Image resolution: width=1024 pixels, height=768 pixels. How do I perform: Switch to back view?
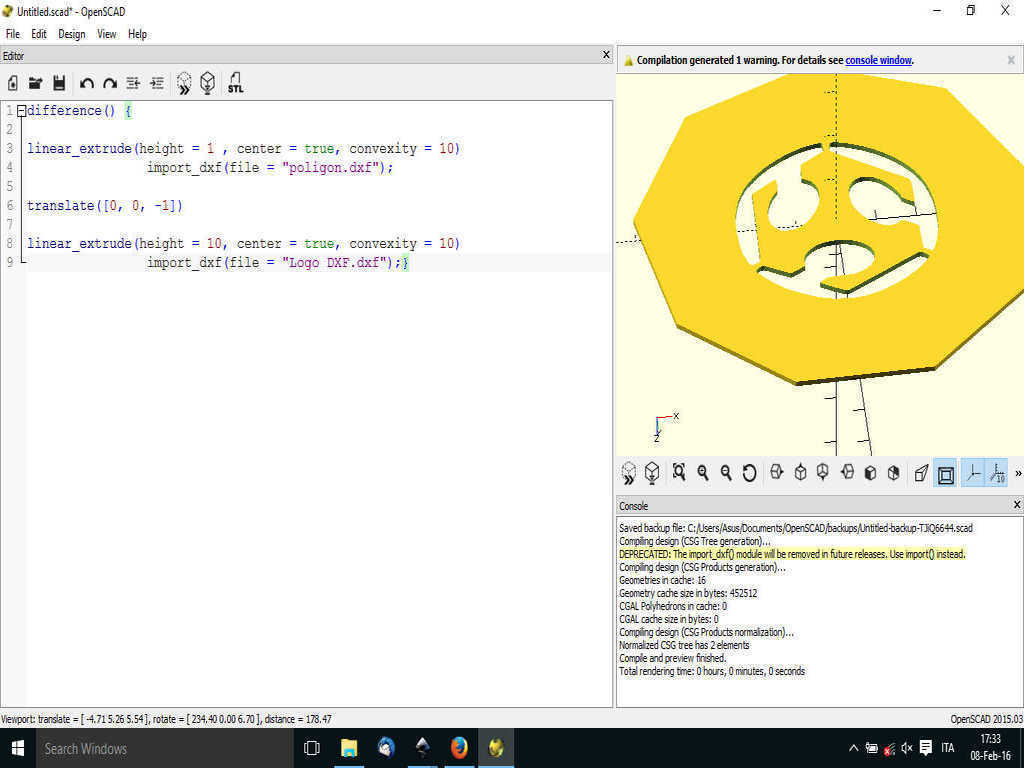point(893,472)
